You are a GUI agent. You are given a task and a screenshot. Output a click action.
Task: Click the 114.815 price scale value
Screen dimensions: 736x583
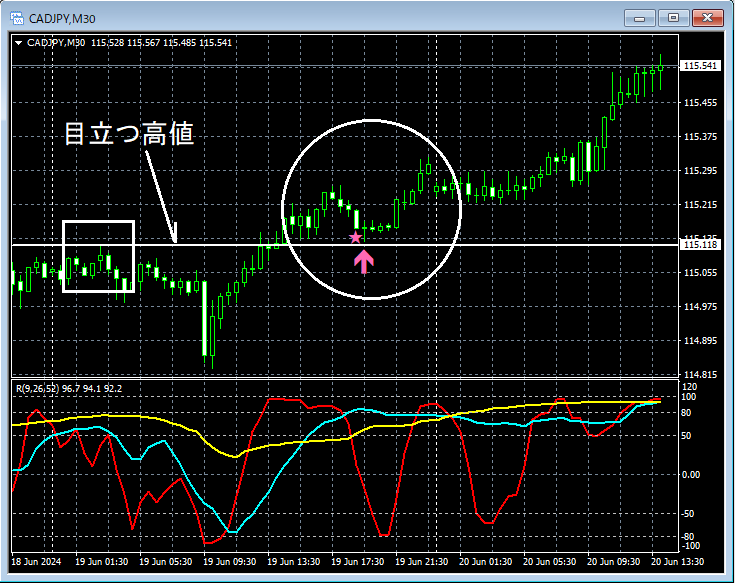tap(700, 375)
